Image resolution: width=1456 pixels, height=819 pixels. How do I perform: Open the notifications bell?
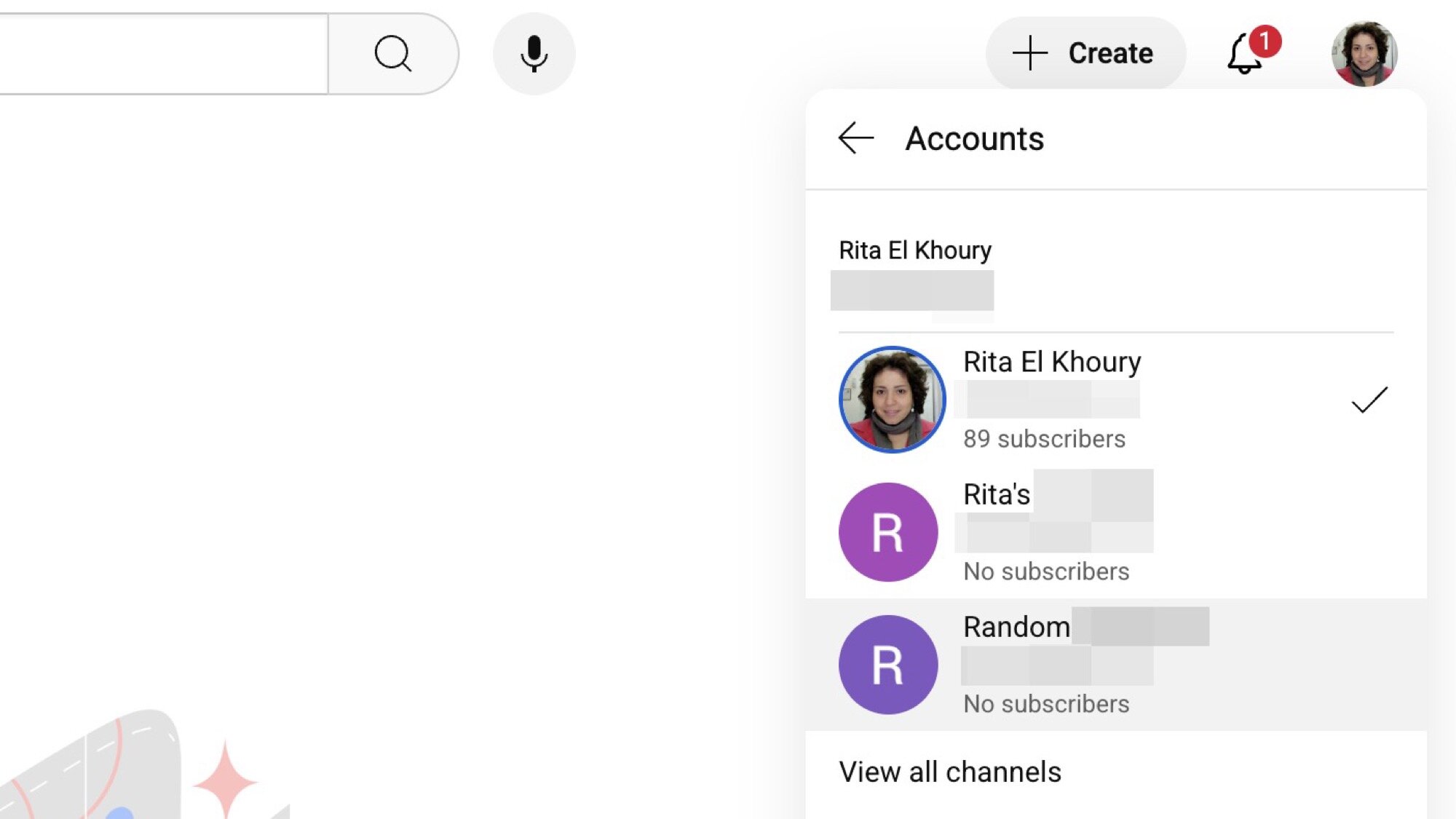[x=1244, y=55]
